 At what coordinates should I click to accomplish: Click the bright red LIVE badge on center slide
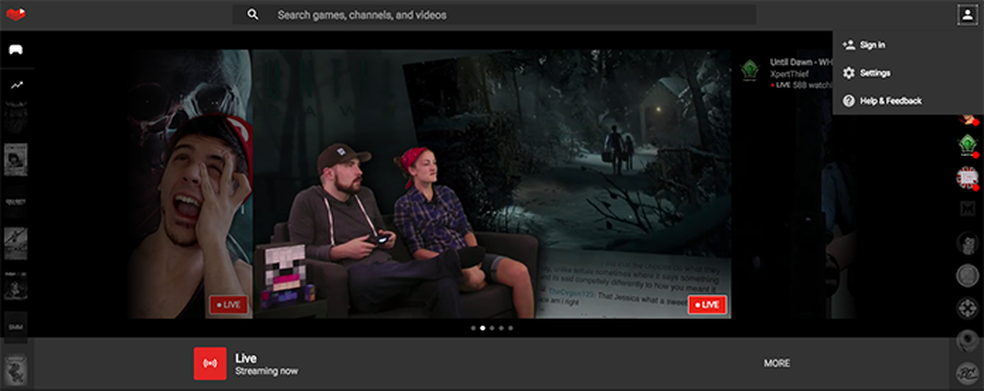(x=707, y=305)
